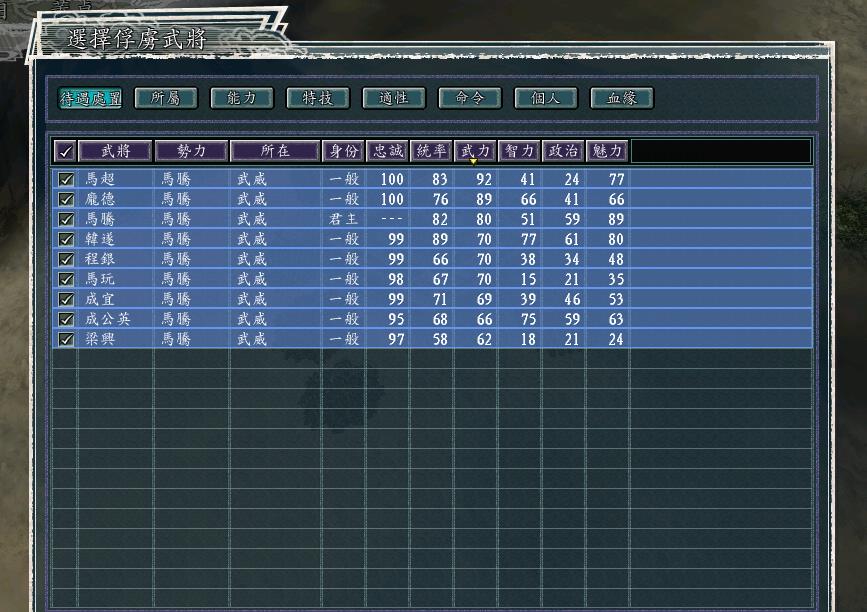Click the name 馬玩 in the list
867x612 pixels.
click(x=100, y=279)
